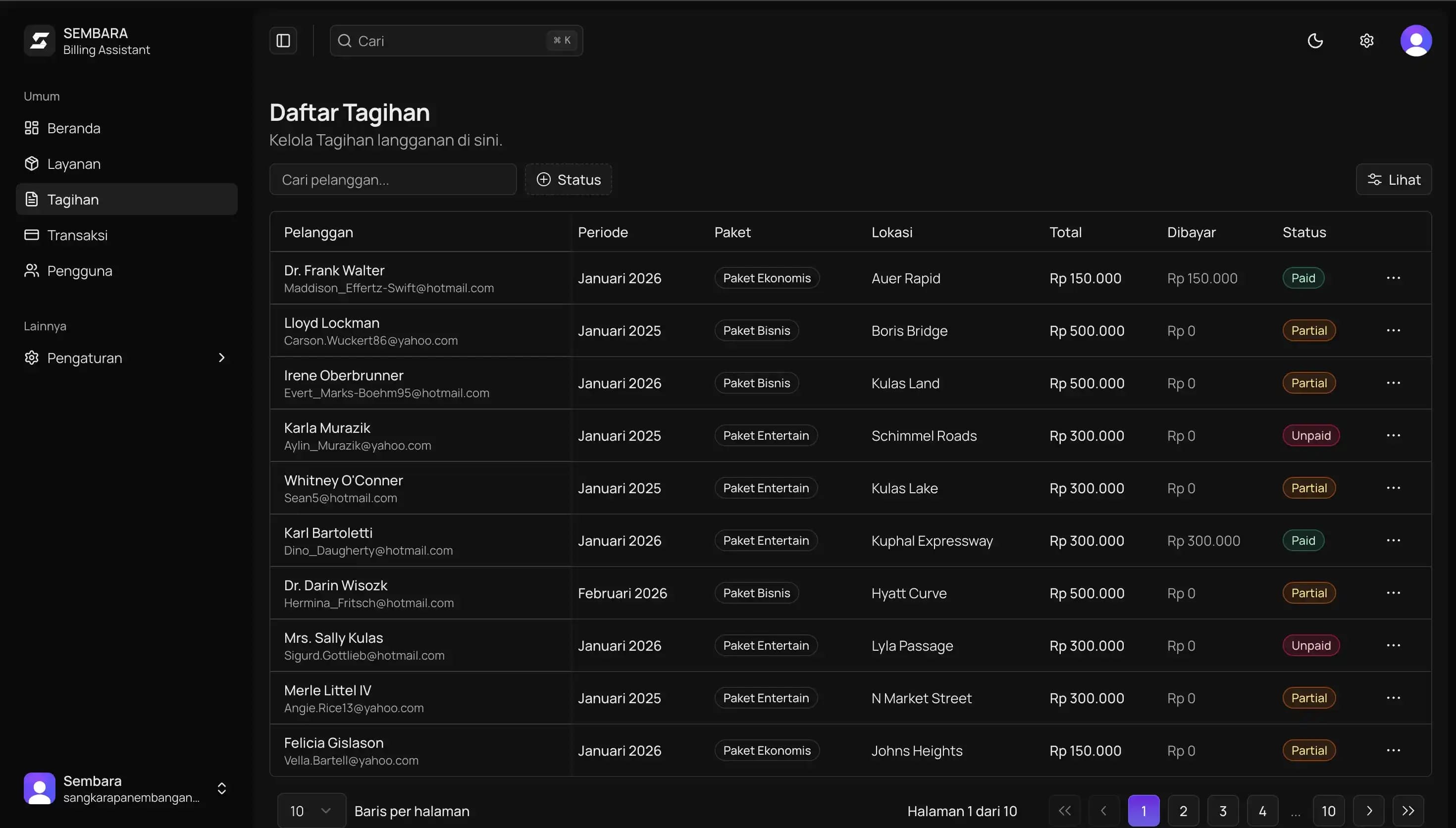Click the Lihat view options button

click(x=1394, y=180)
